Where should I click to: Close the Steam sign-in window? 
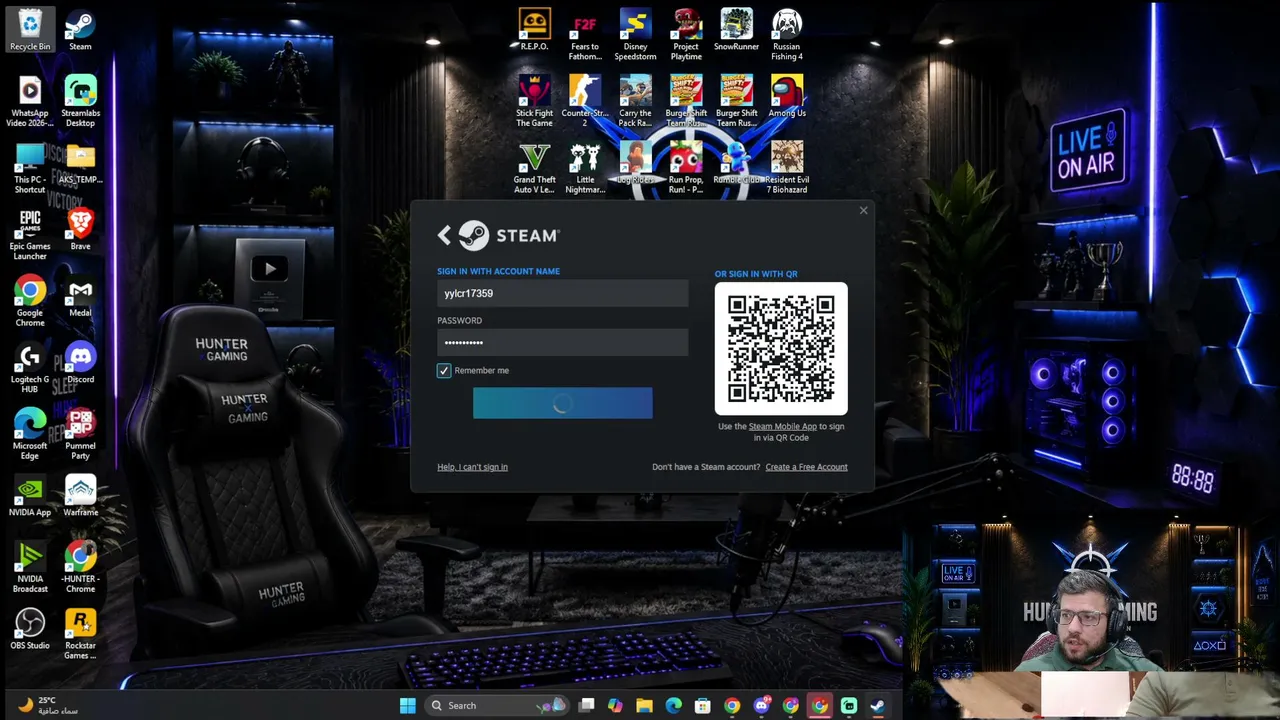864,210
